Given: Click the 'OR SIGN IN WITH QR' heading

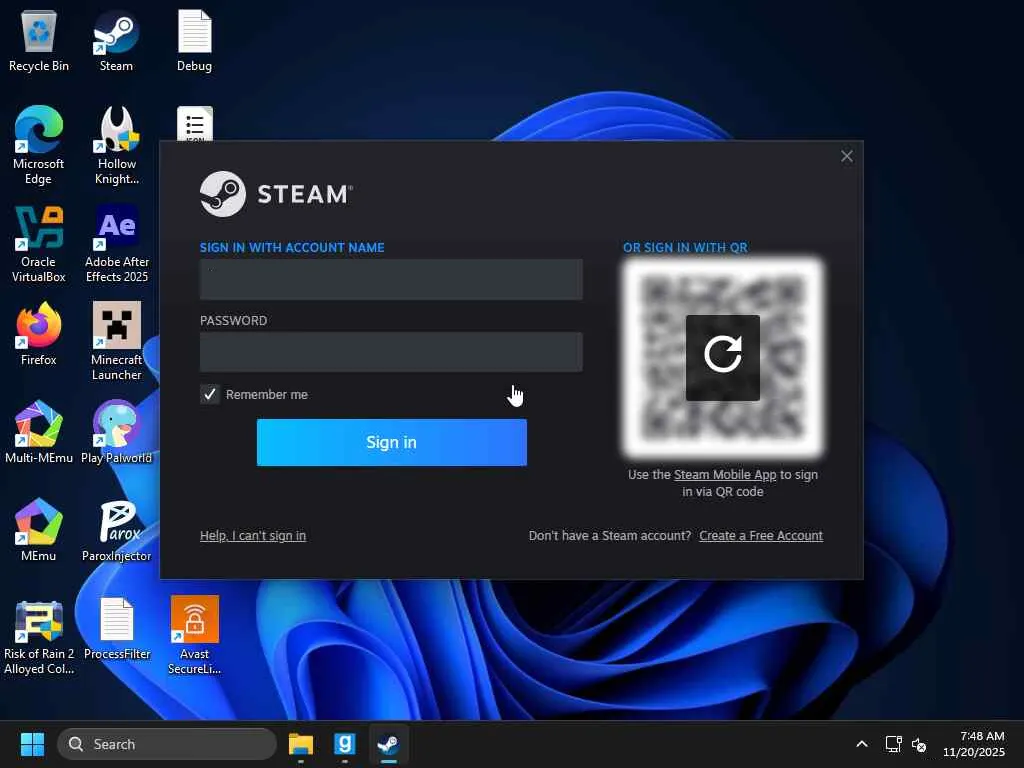Looking at the screenshot, I should click(685, 248).
